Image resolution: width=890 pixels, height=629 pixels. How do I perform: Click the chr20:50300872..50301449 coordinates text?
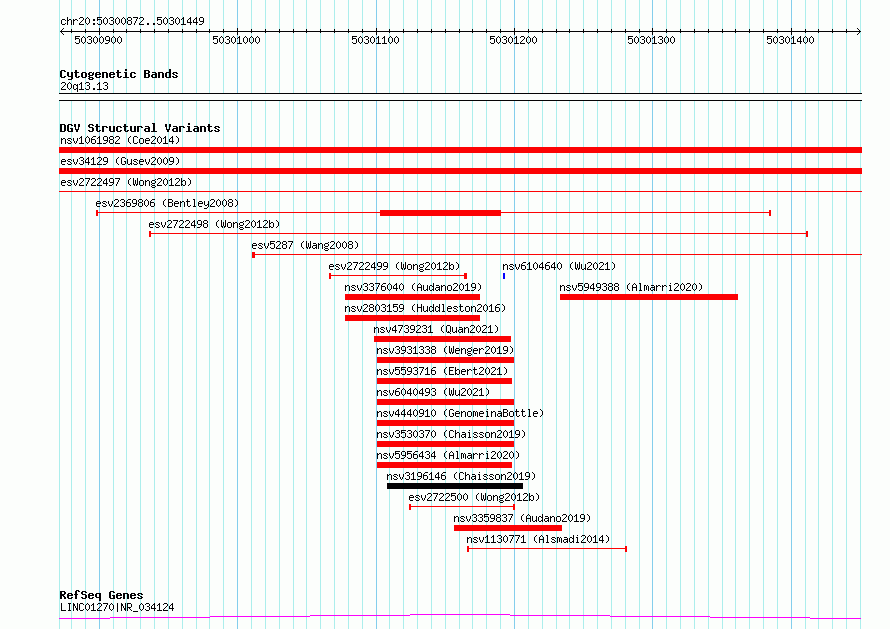[132, 22]
